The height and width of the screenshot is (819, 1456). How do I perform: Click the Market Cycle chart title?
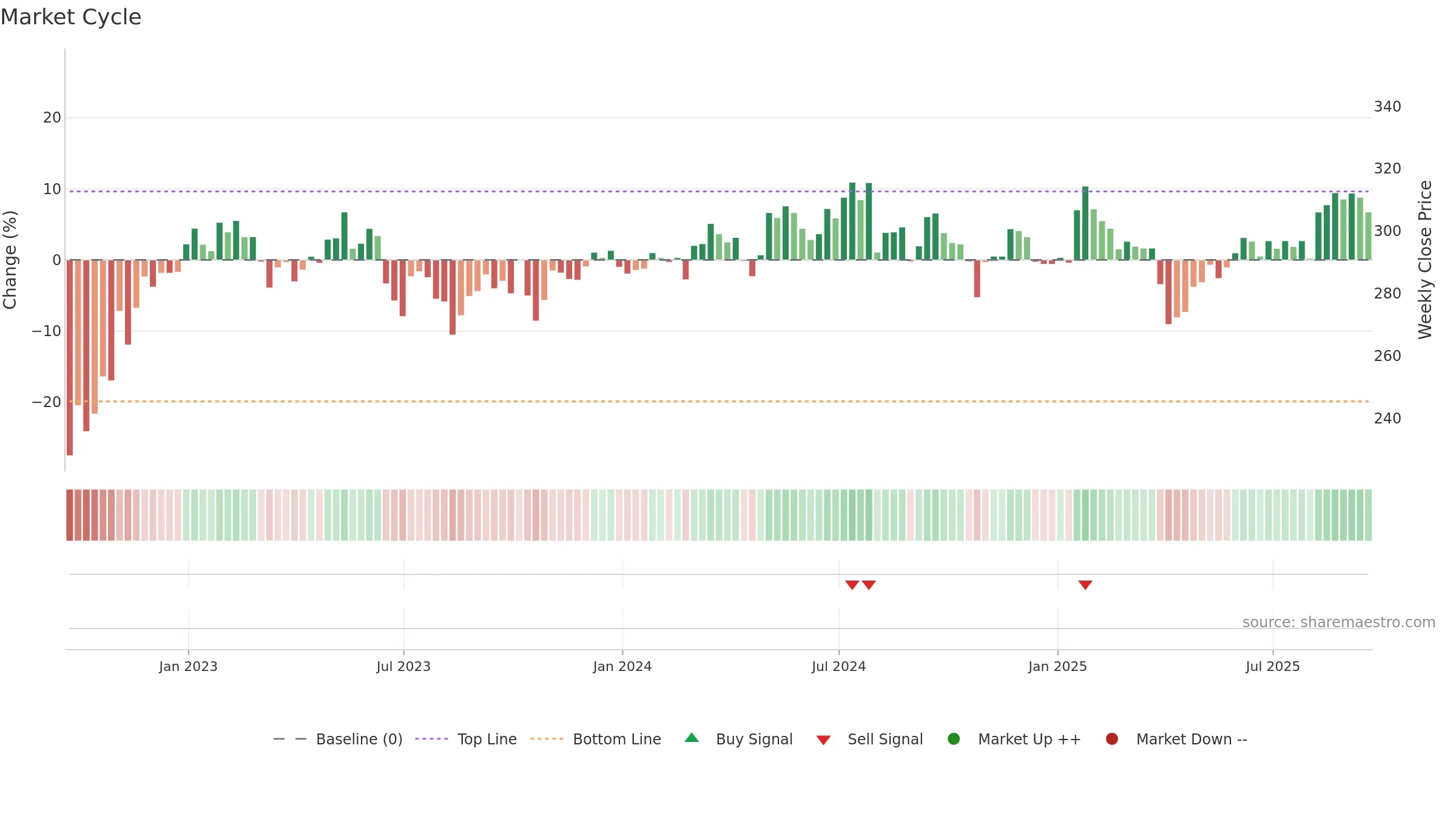71,17
